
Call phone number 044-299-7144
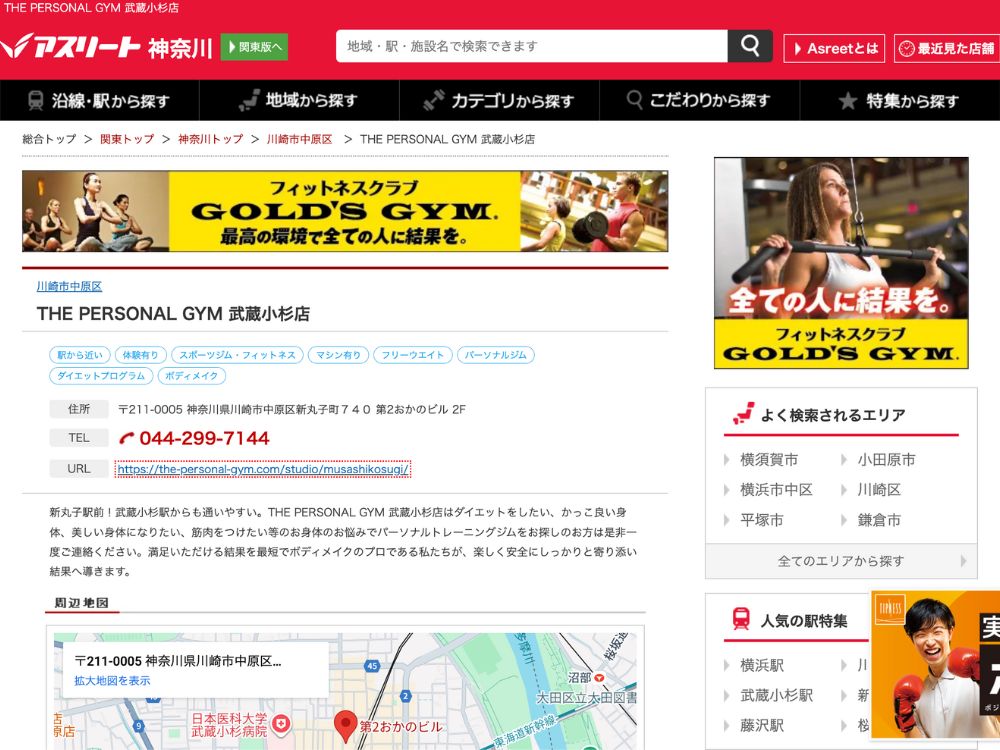204,438
